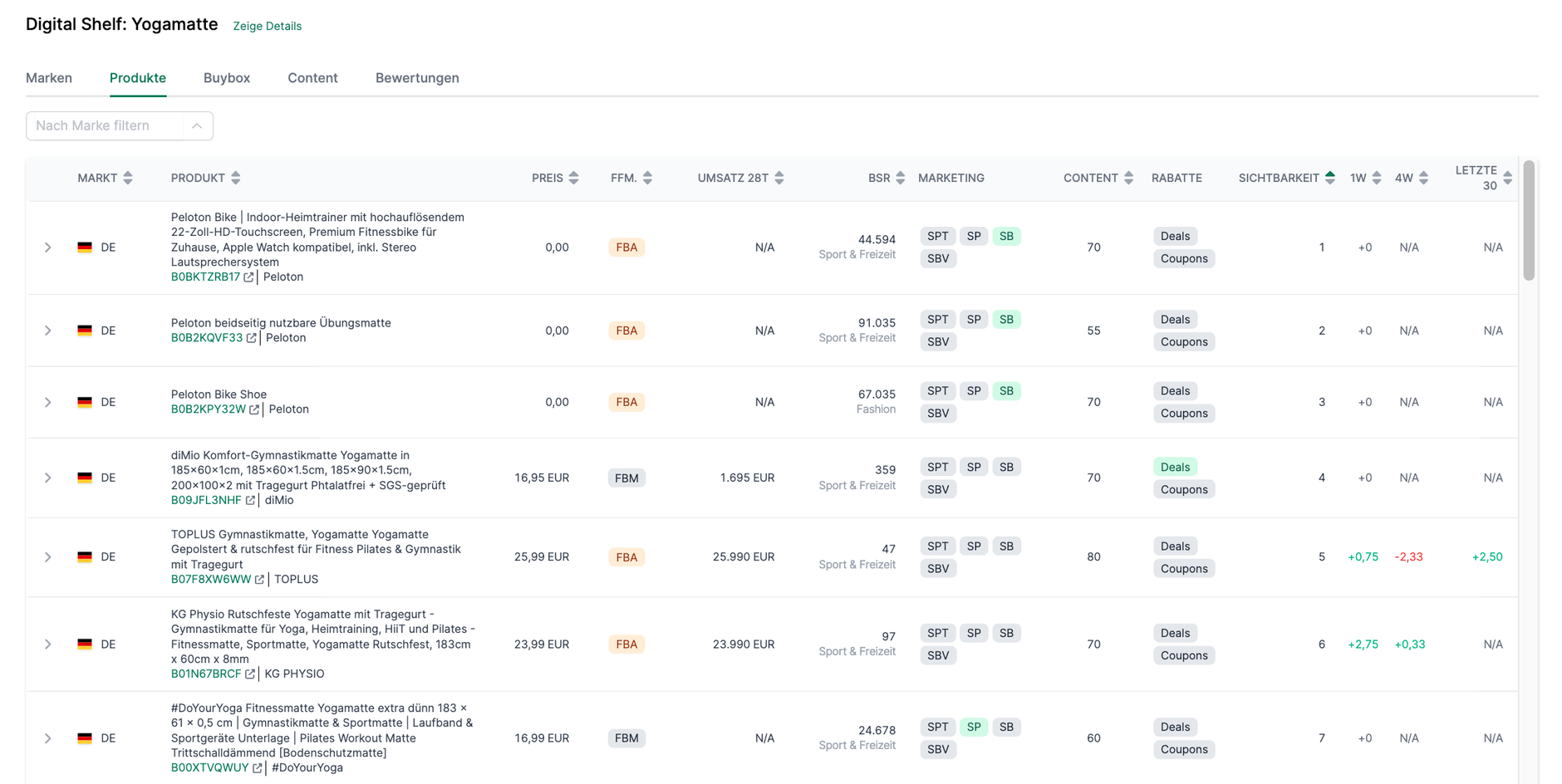Viewport: 1562px width, 784px height.
Task: Expand the Peloton Bike Shoe row
Action: (48, 402)
